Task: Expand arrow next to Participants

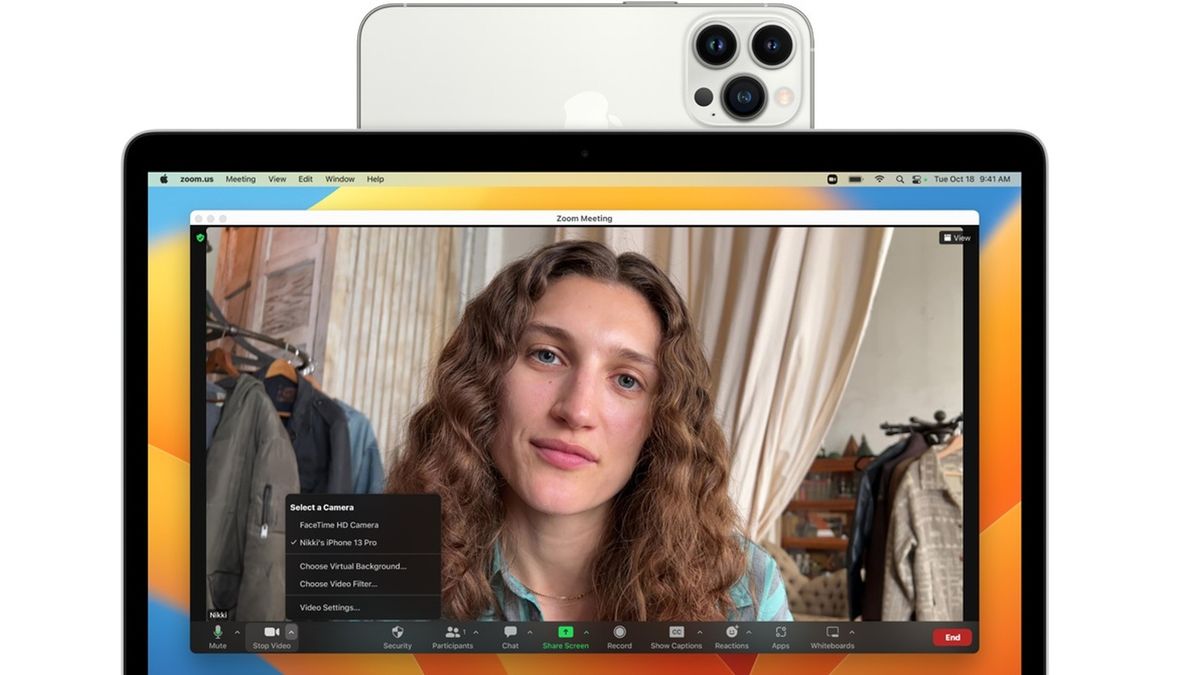Action: pos(475,632)
